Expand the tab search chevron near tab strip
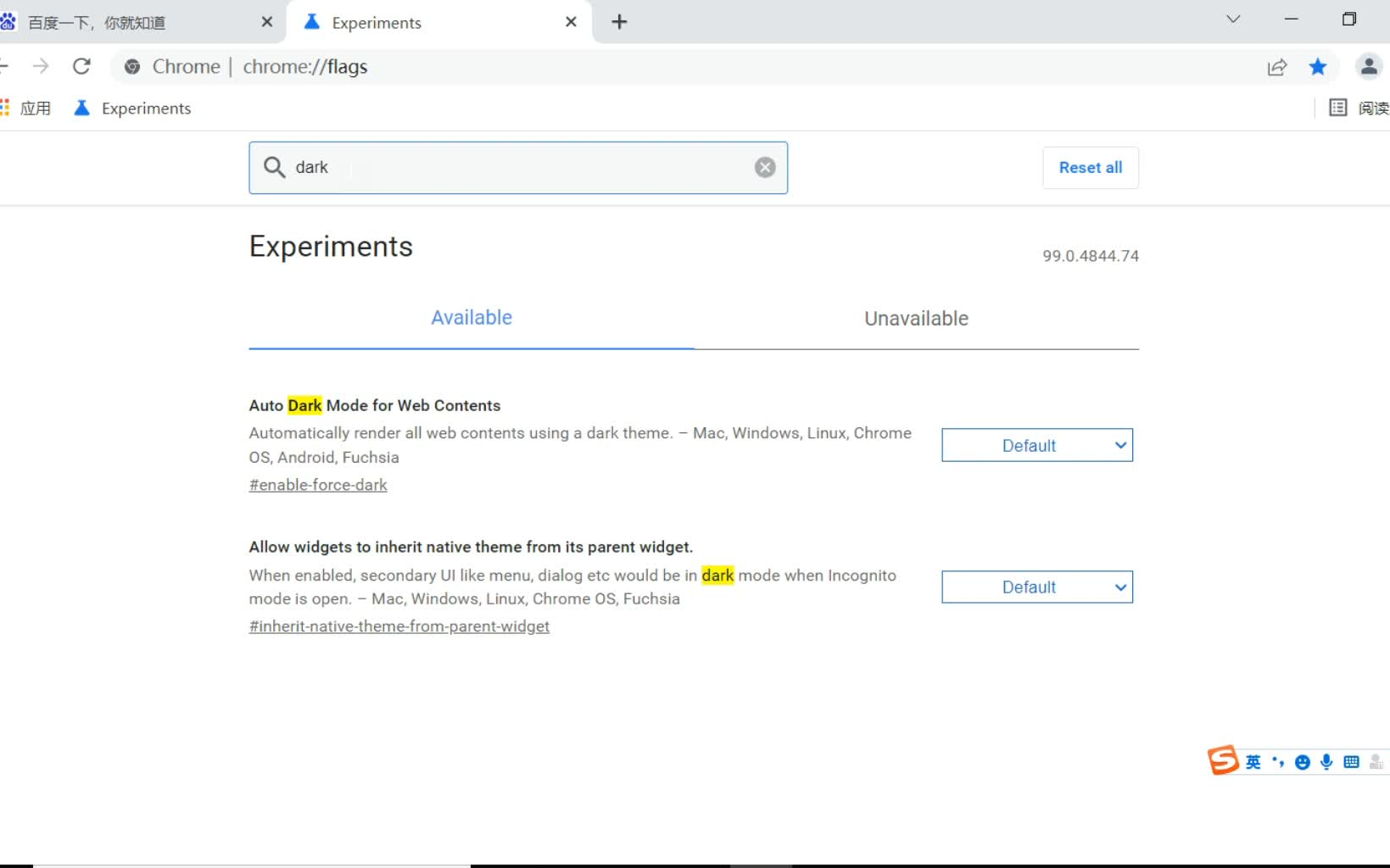 pyautogui.click(x=1231, y=19)
